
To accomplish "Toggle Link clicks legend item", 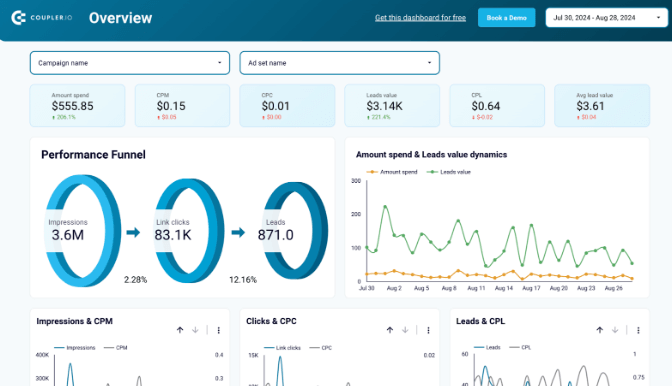I will [x=282, y=347].
